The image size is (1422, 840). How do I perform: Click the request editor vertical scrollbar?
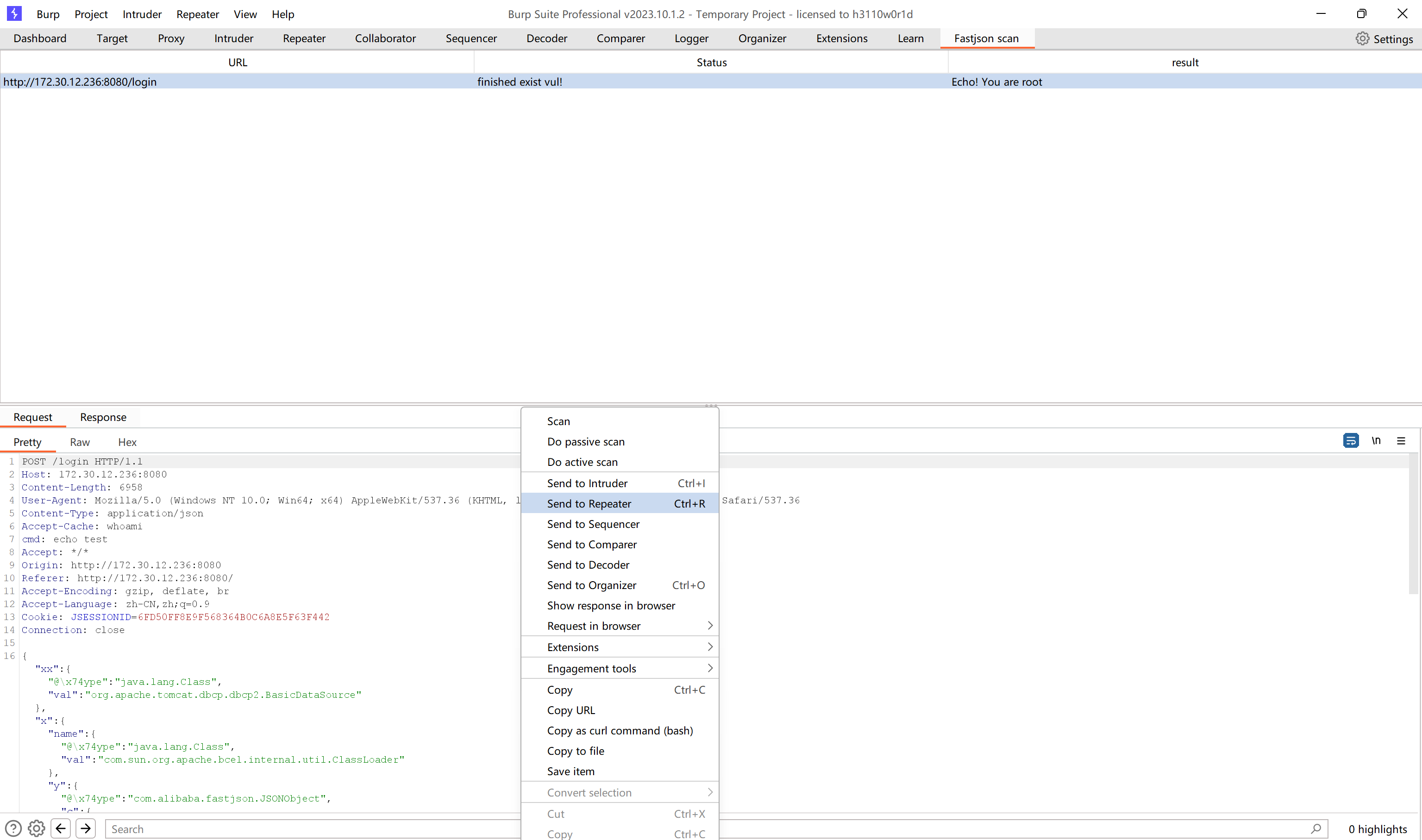click(x=1413, y=524)
